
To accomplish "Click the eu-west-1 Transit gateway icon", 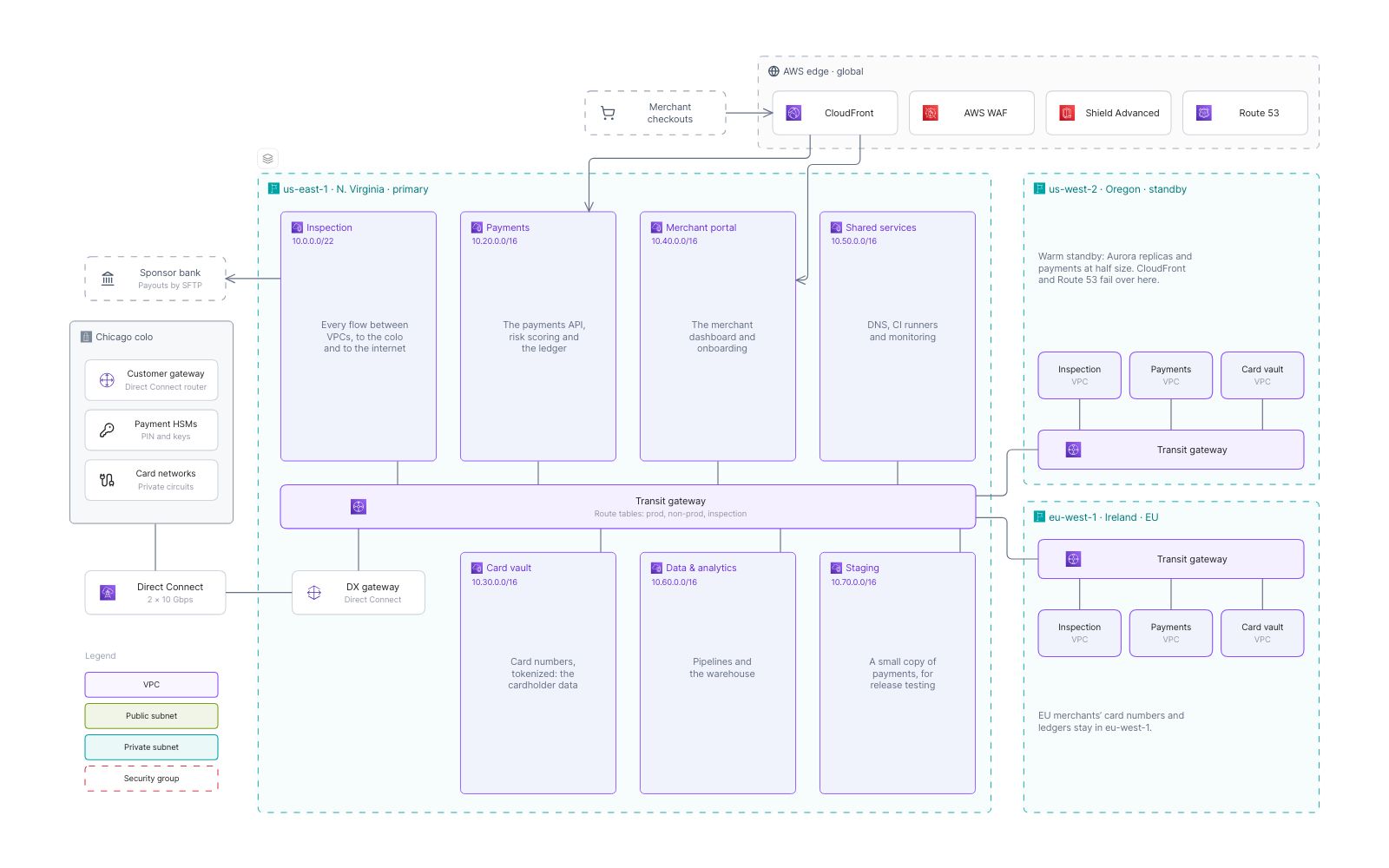I will pos(1073,559).
